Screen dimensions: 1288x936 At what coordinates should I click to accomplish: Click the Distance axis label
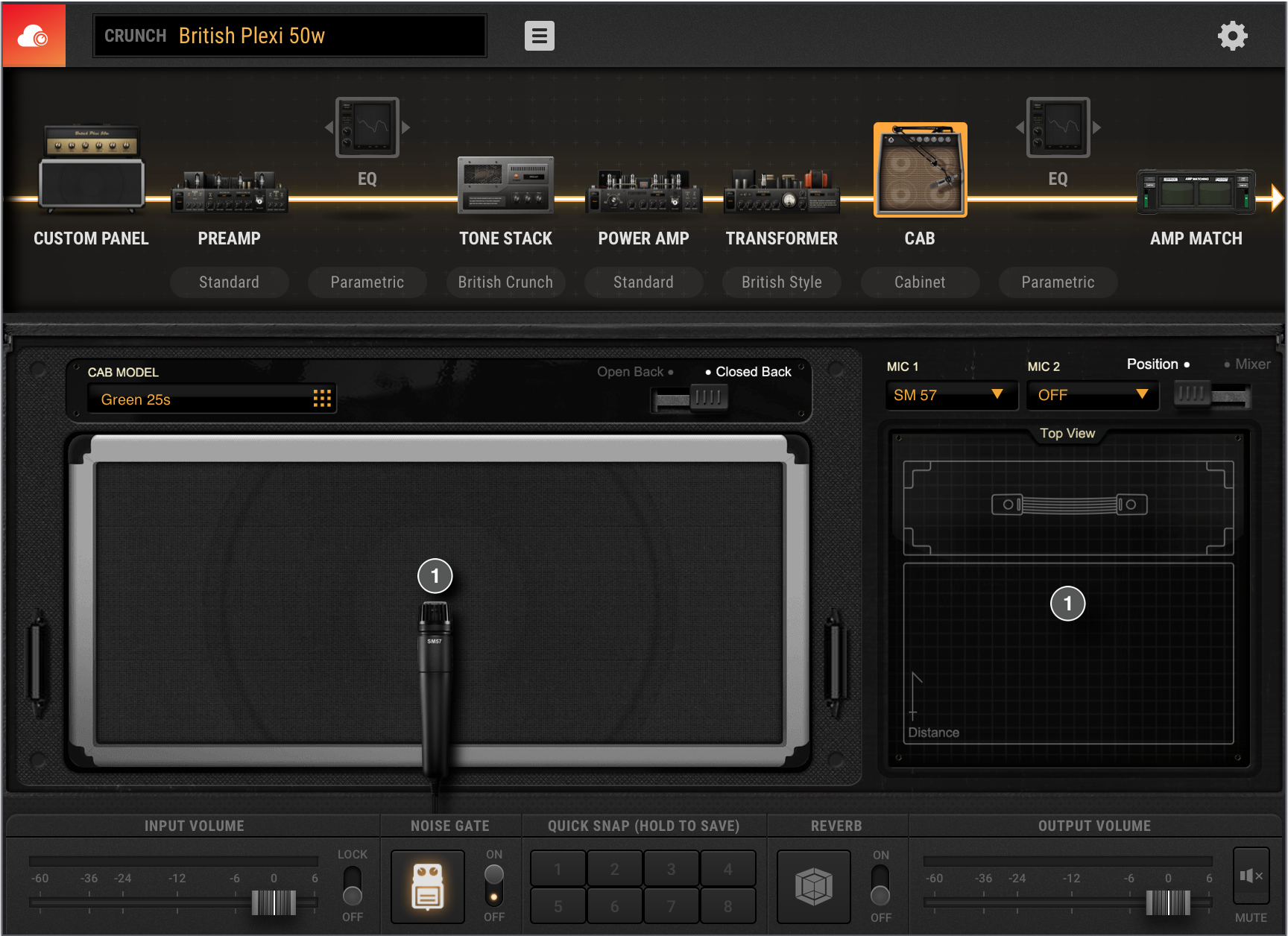[x=933, y=733]
